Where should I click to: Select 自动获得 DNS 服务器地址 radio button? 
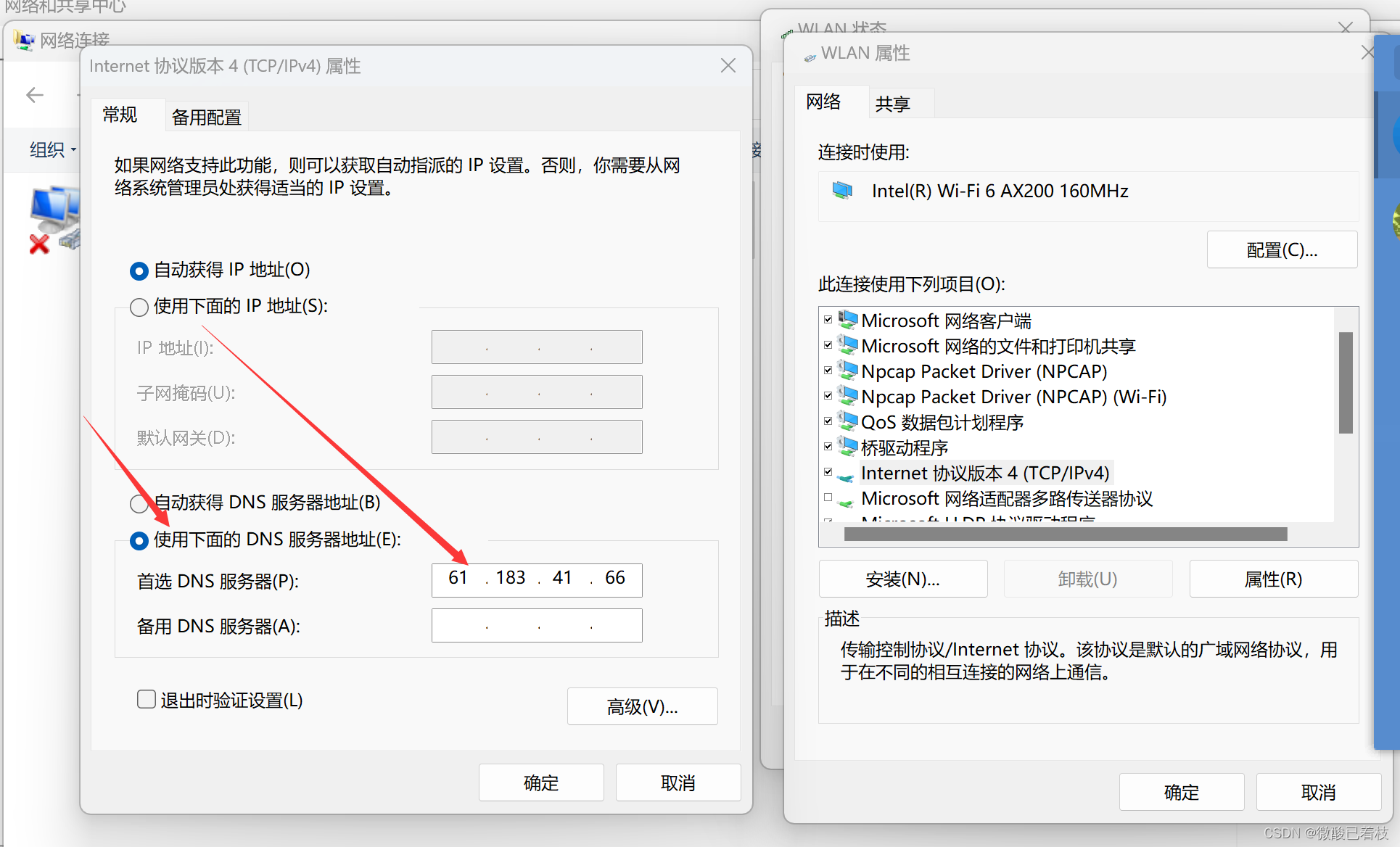point(139,503)
